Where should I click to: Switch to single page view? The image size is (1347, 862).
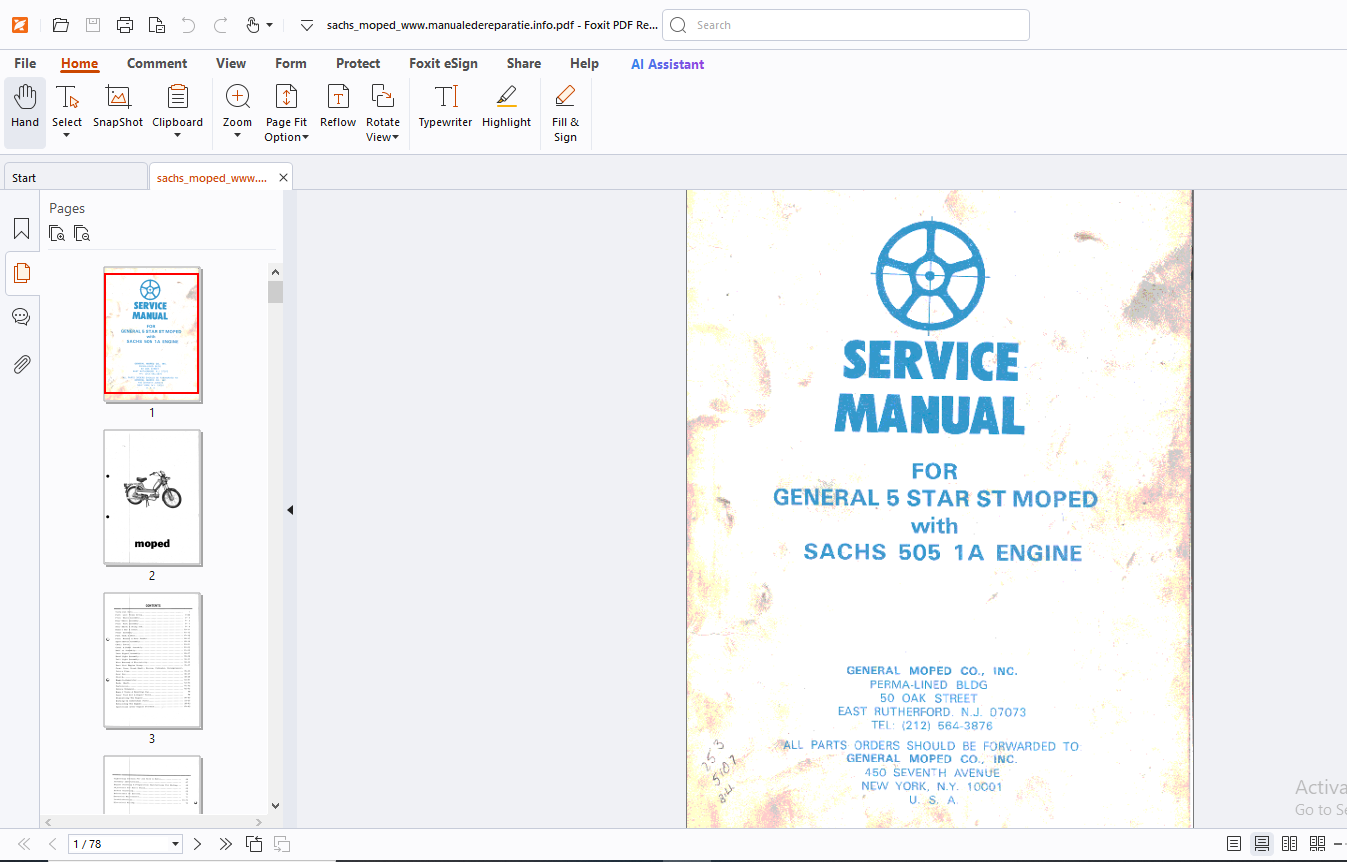click(x=1234, y=844)
